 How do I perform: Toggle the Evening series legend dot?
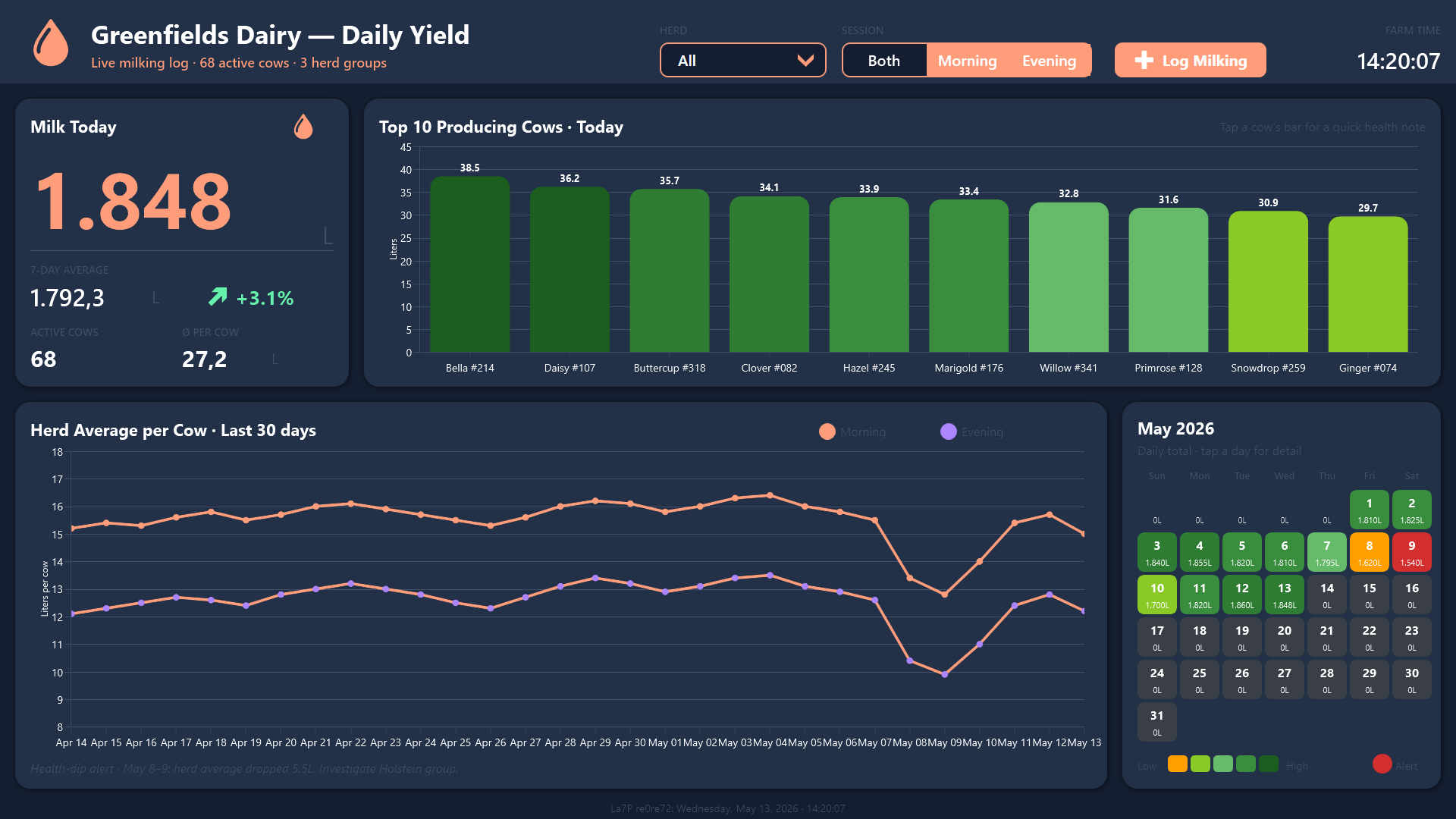(x=949, y=431)
